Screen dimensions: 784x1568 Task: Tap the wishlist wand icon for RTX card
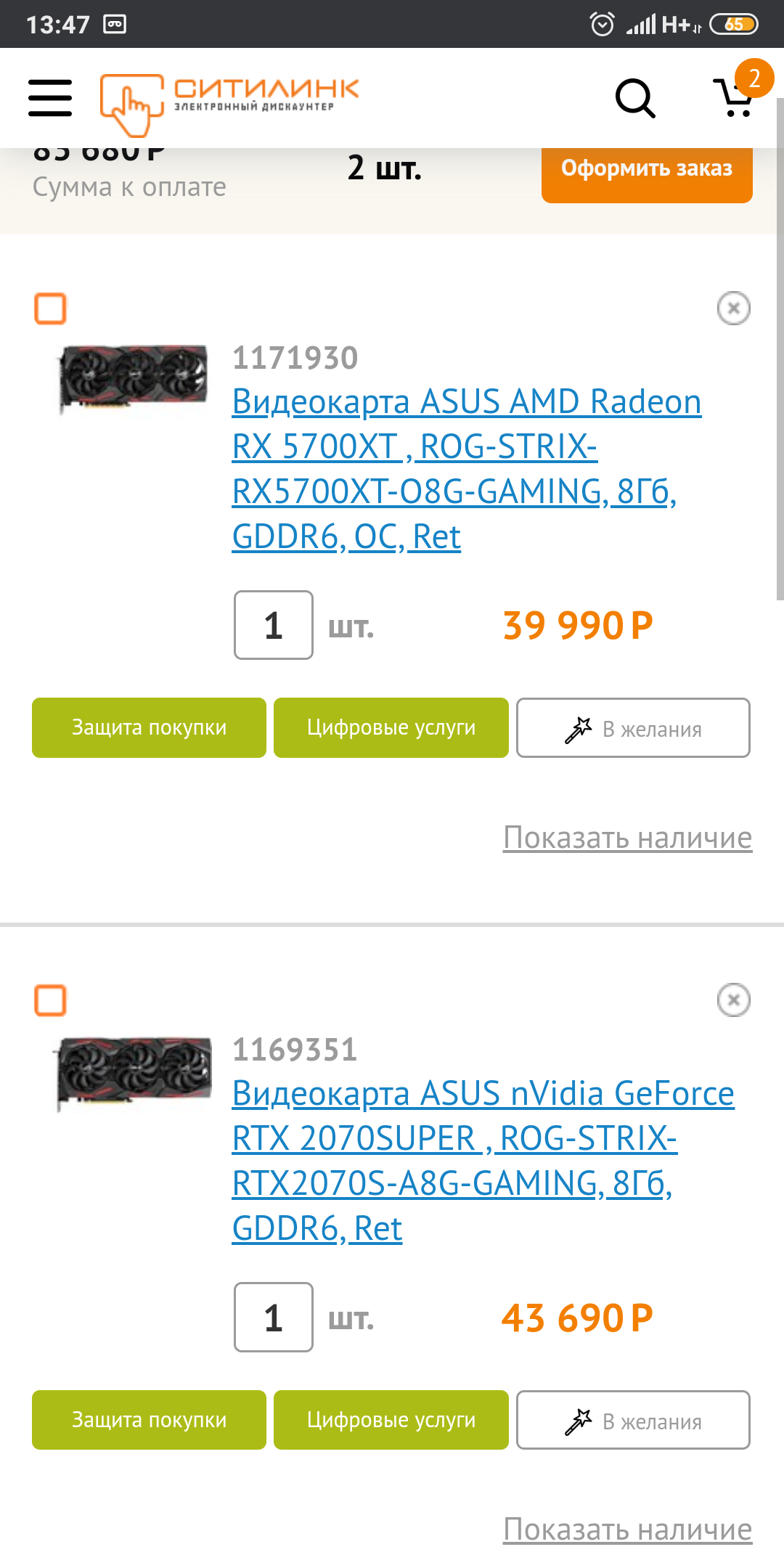[579, 1421]
